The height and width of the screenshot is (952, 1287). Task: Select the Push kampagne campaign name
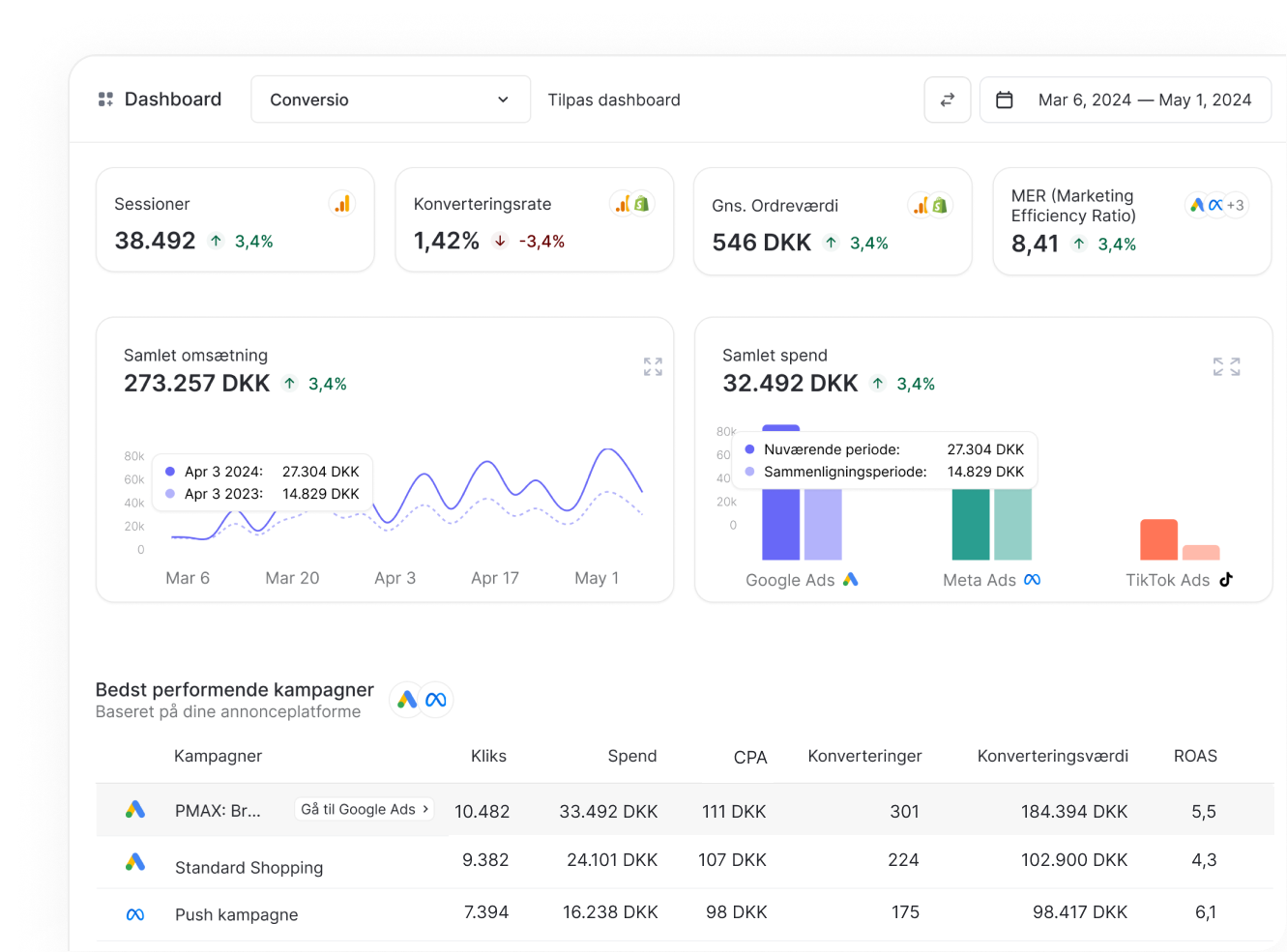pos(236,914)
